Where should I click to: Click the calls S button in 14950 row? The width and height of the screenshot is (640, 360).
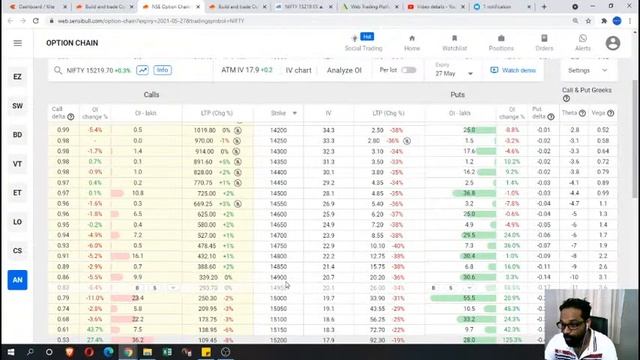click(155, 288)
